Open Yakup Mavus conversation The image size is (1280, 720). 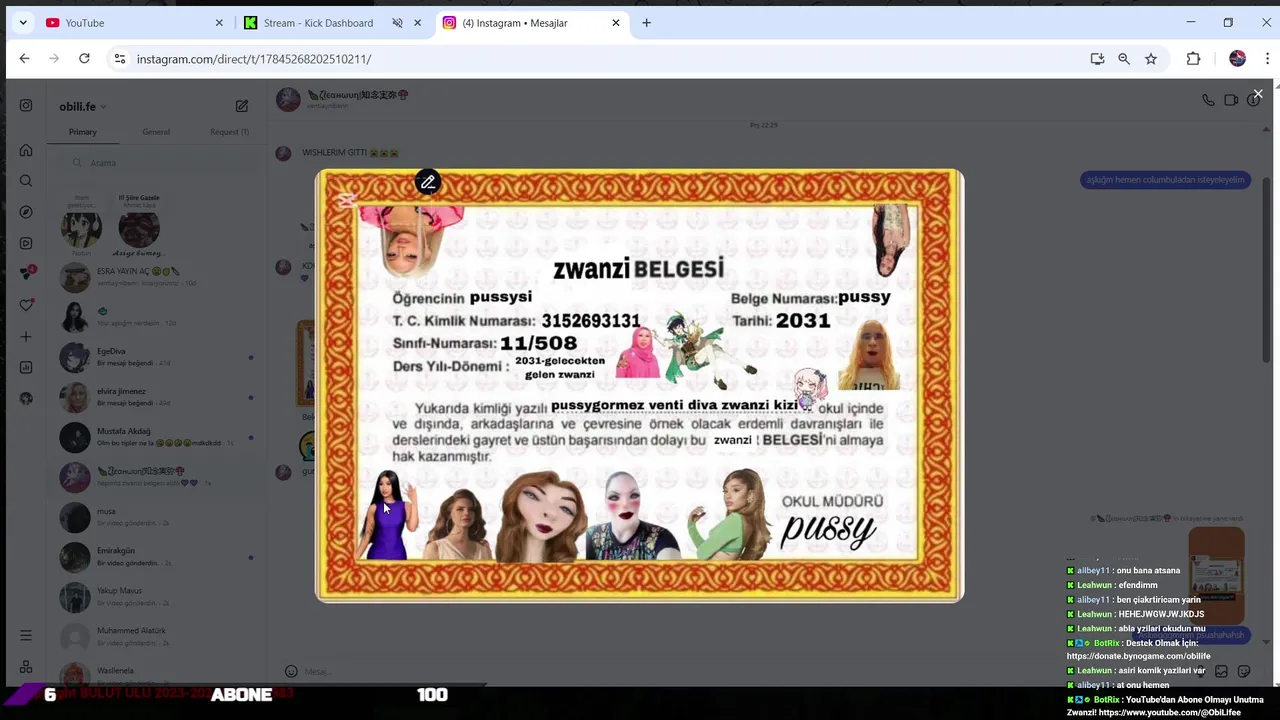pos(156,597)
